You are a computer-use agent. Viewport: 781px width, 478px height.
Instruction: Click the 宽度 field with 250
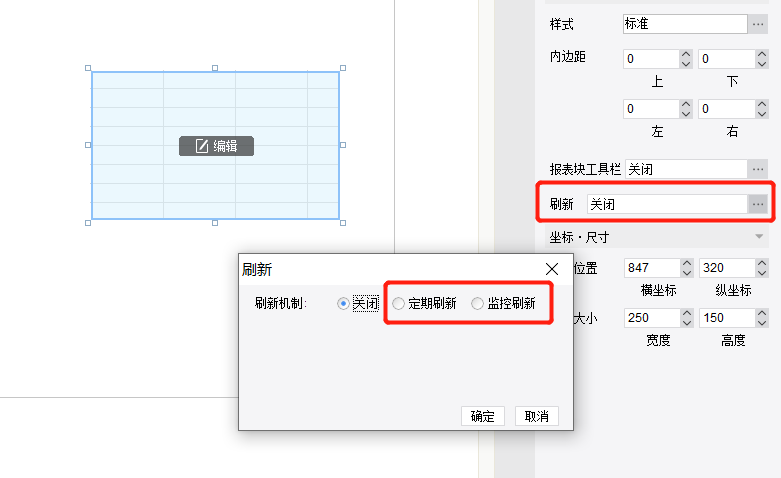pos(652,318)
